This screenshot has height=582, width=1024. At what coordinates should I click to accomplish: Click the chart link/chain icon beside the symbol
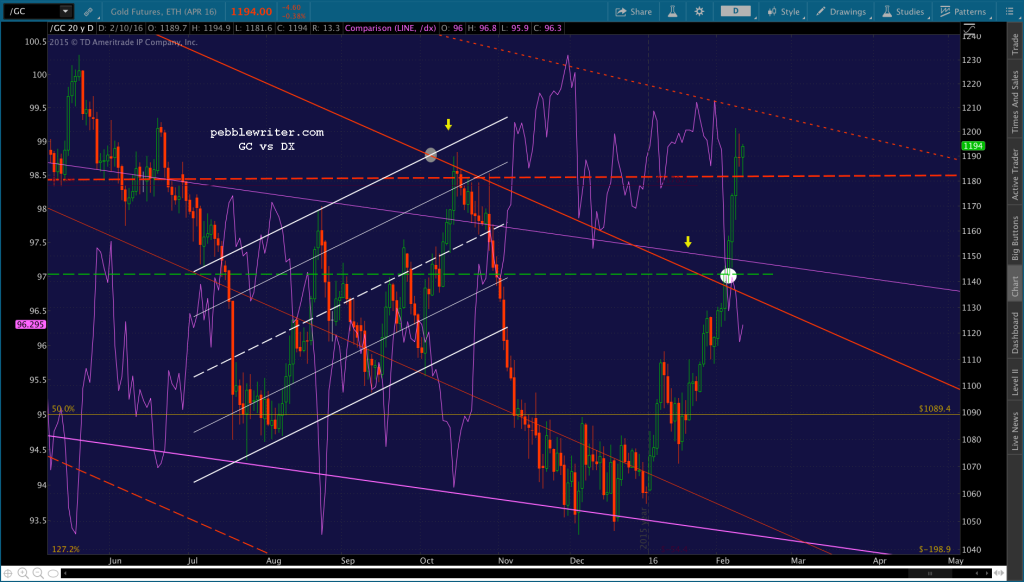coord(88,11)
